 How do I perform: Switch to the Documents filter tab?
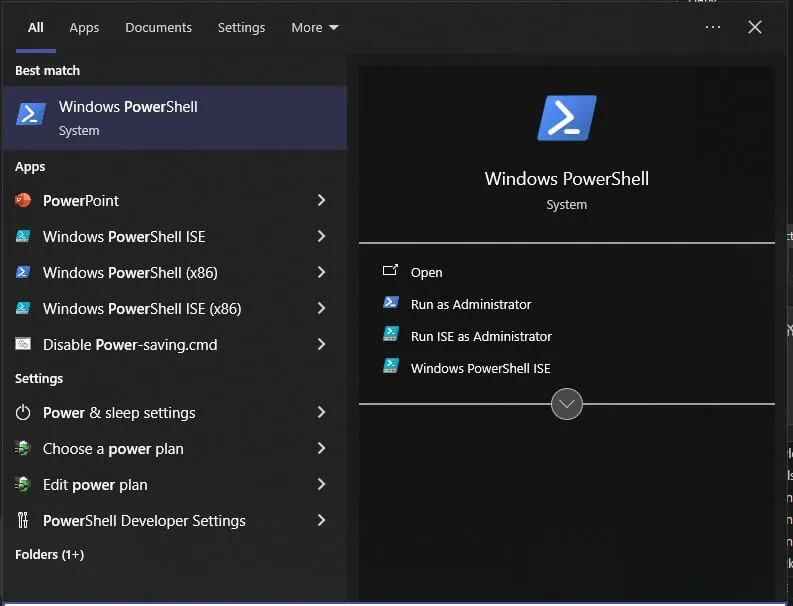coord(158,27)
